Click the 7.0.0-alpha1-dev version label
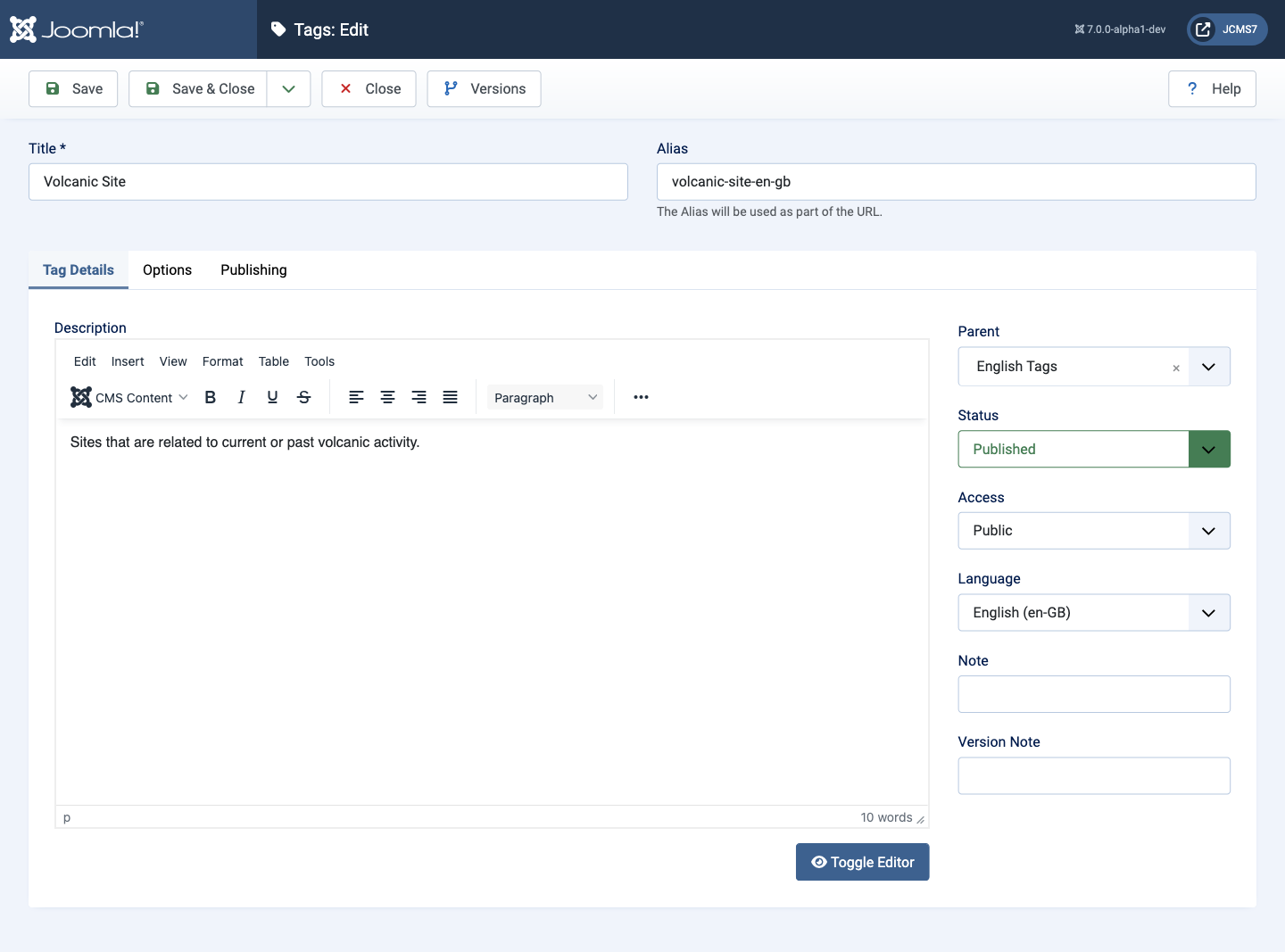This screenshot has height=952, width=1285. point(1120,29)
